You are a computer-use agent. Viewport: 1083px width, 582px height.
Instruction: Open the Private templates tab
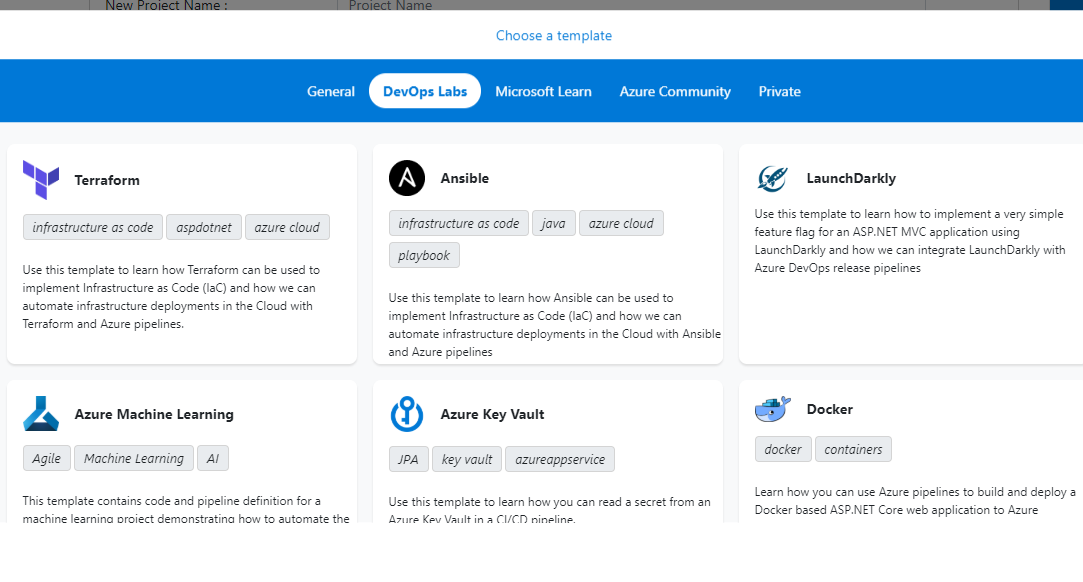coord(779,91)
